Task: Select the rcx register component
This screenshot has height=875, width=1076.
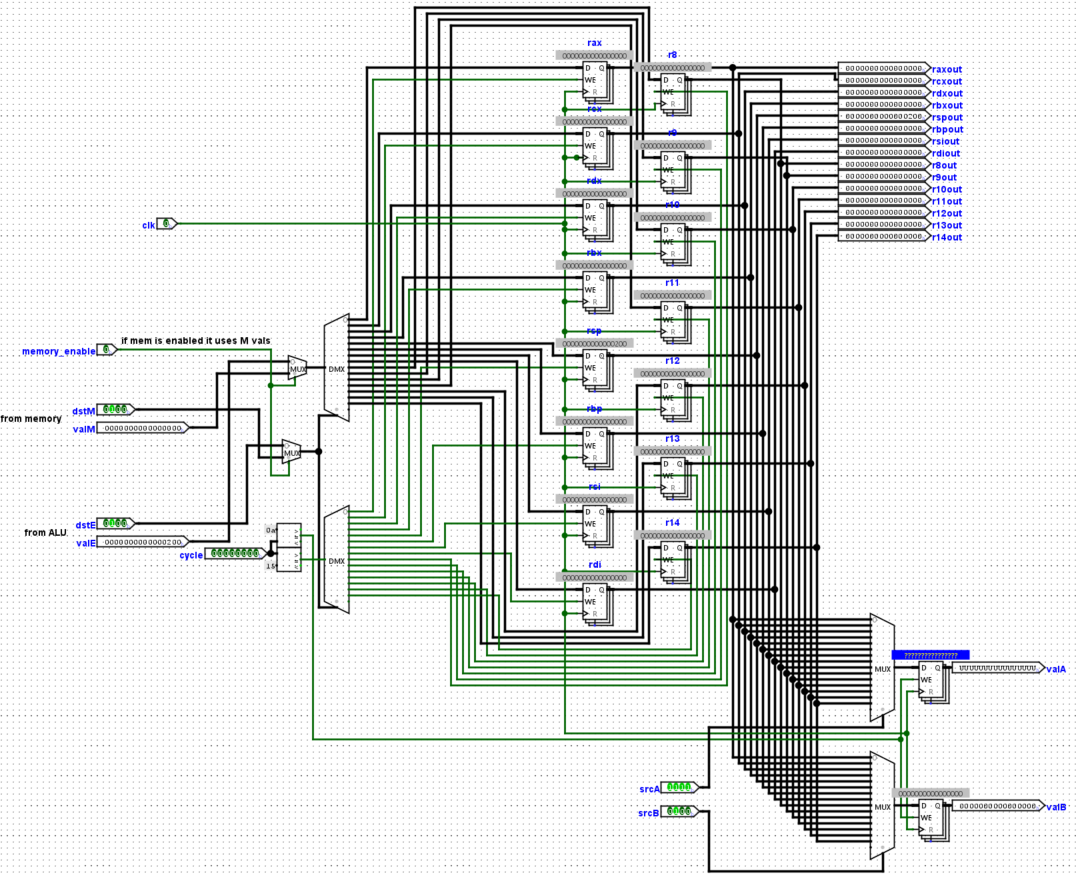Action: point(596,148)
